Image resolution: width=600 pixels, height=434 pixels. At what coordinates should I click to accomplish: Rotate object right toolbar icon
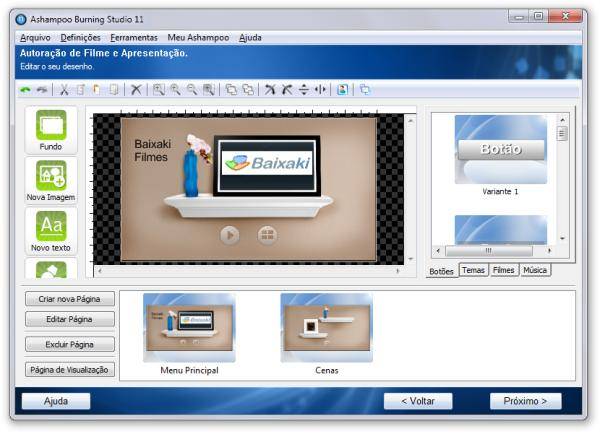[x=287, y=90]
